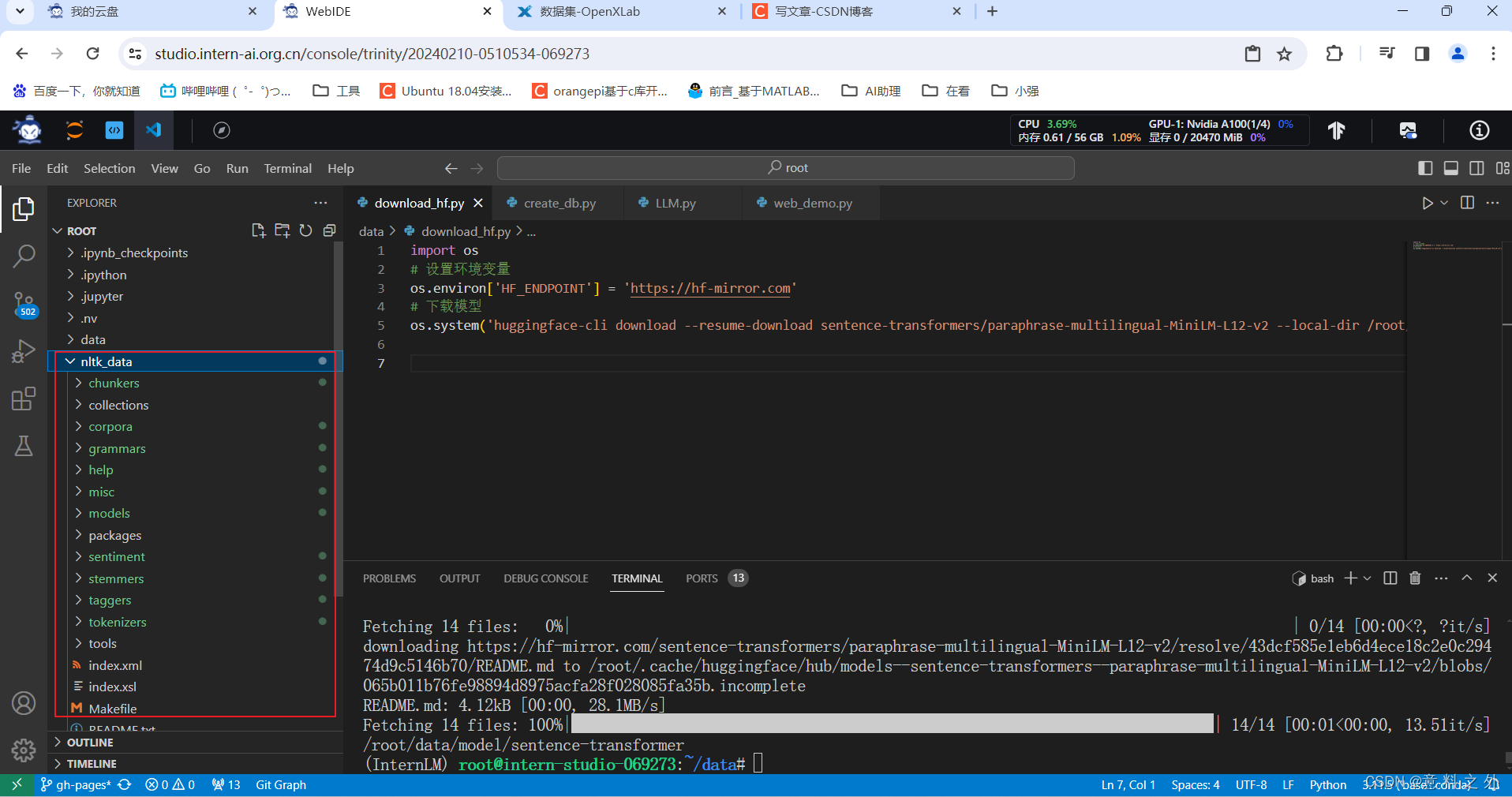Viewport: 1512px width, 797px height.
Task: Switch to the web_demo.py tab
Action: click(x=812, y=203)
